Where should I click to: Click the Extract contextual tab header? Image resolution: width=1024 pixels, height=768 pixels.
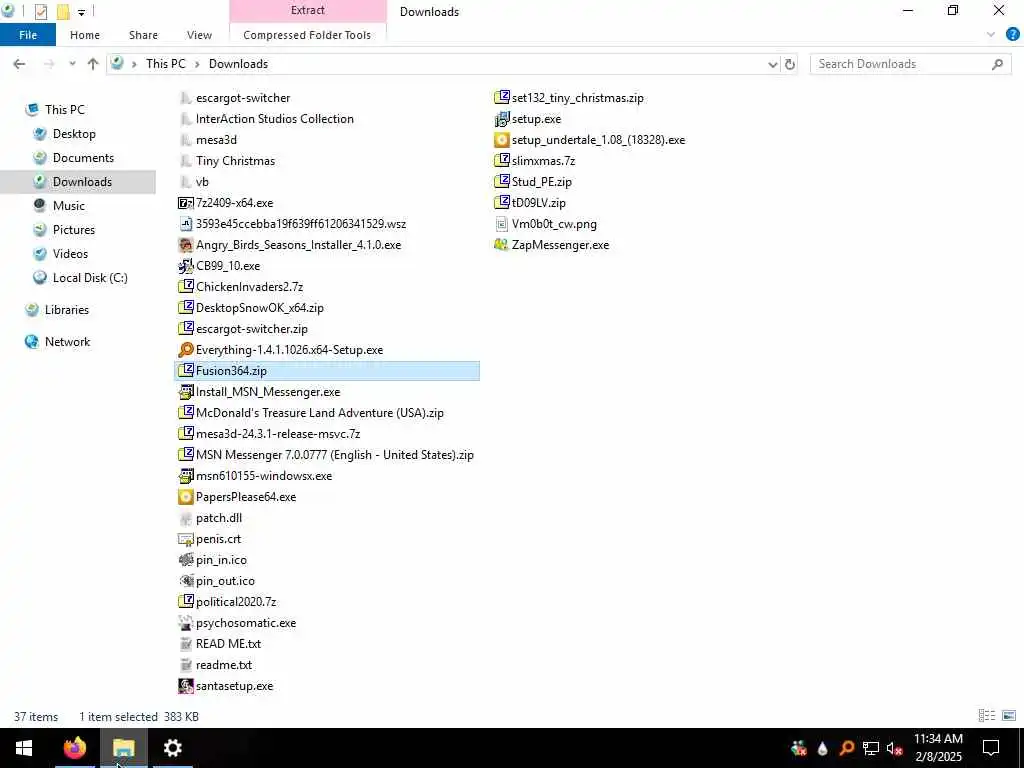(x=308, y=10)
